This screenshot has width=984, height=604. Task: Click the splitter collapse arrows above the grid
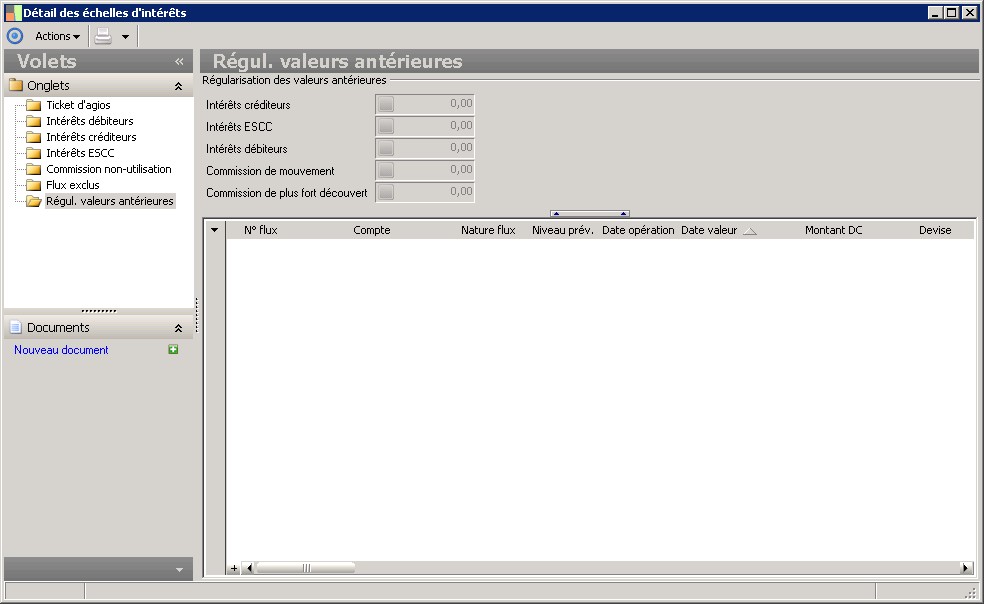589,213
